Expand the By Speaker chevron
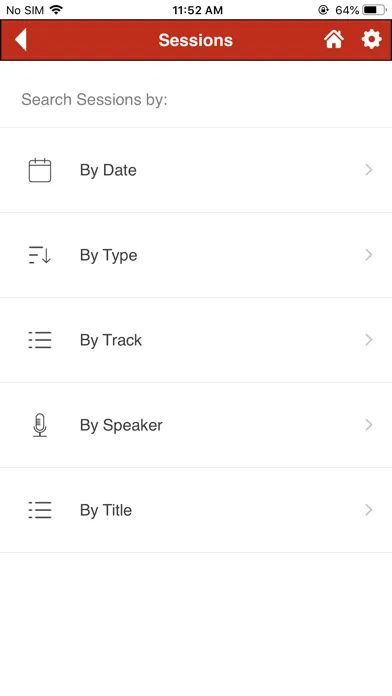Screen dimensions: 392x696 click(368, 425)
